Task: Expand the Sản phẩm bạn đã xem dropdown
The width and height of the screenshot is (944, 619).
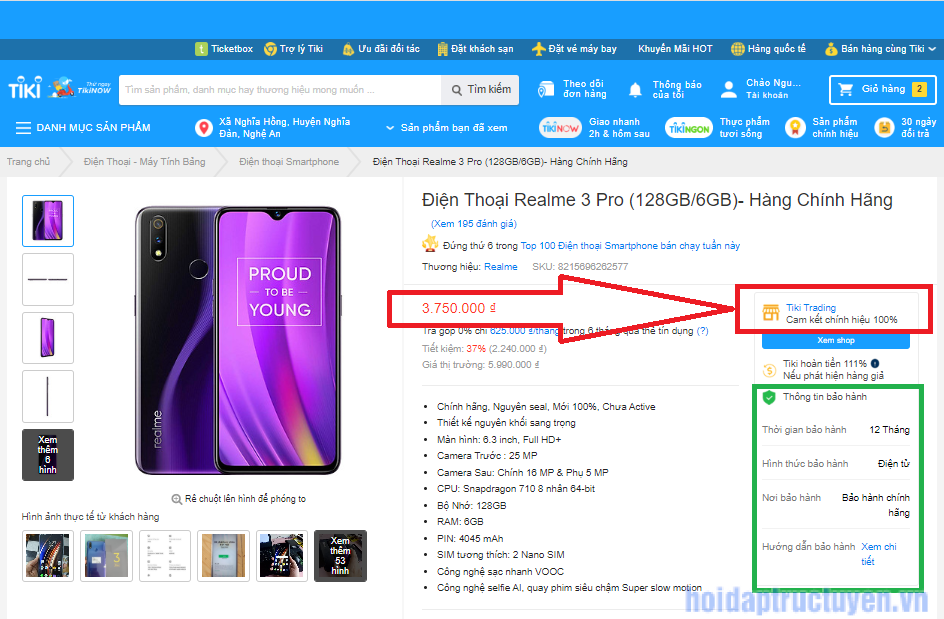Action: 447,128
